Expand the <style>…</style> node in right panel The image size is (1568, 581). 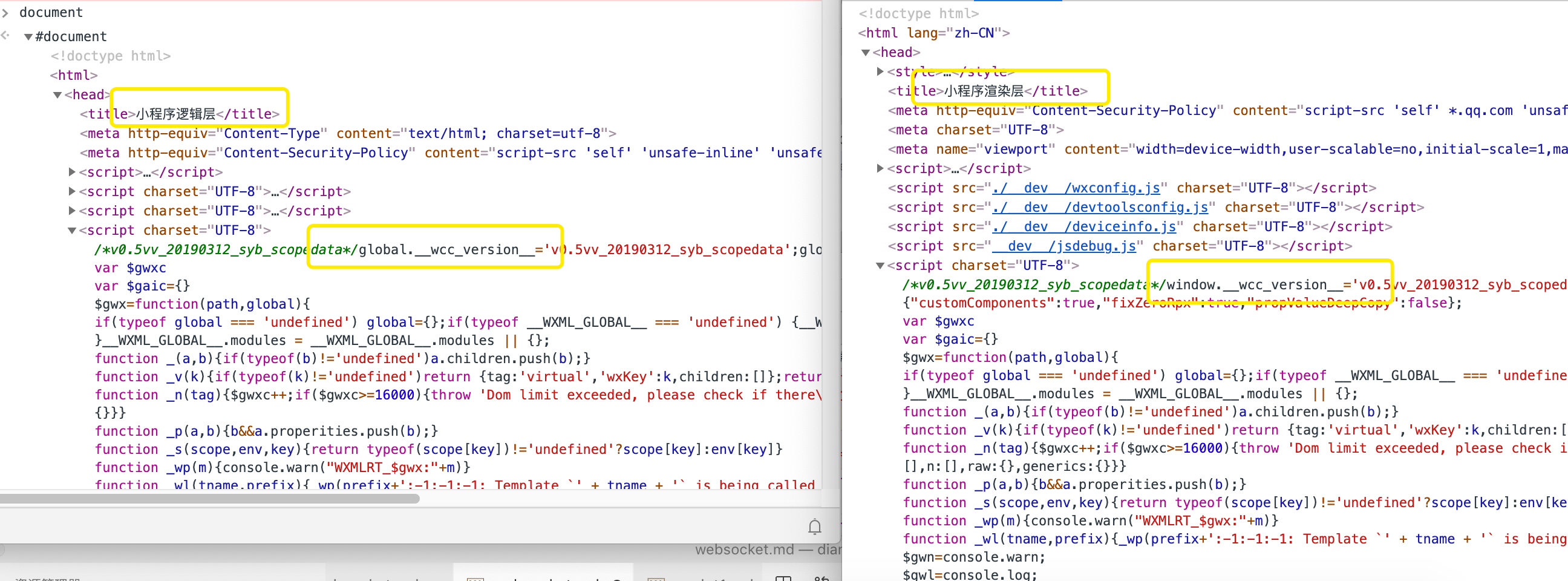coord(880,72)
